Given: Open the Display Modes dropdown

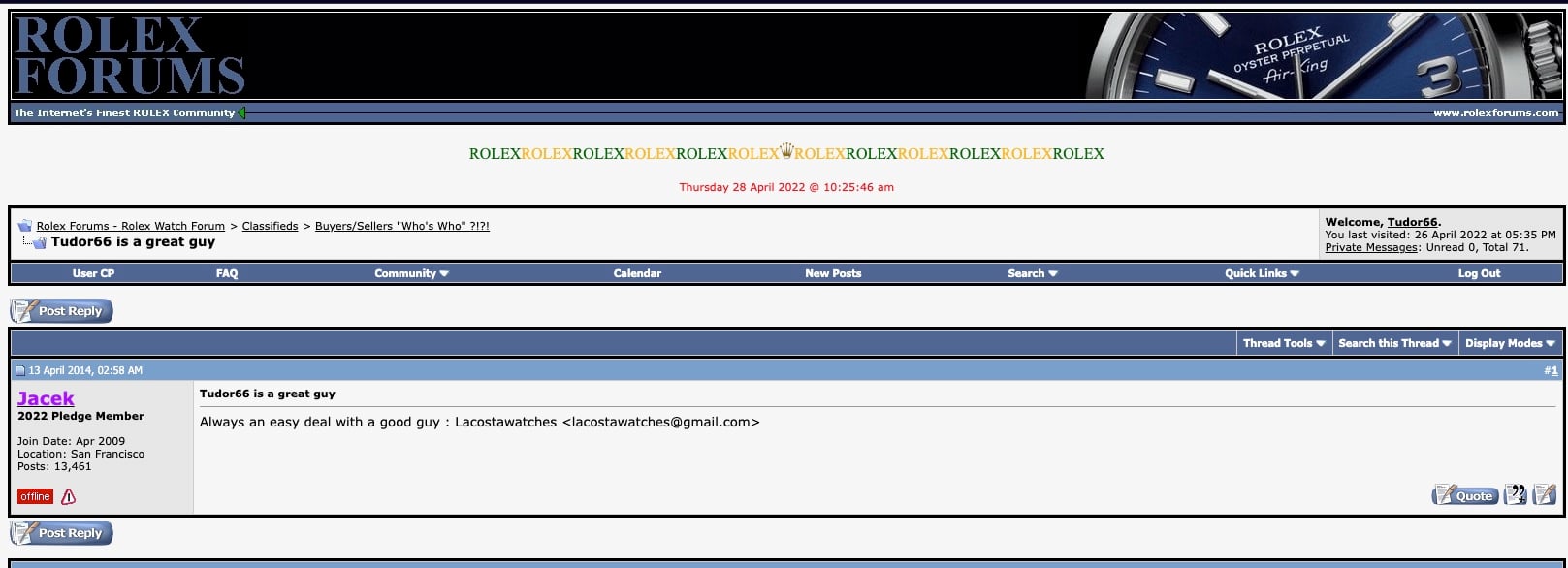Looking at the screenshot, I should (1509, 343).
